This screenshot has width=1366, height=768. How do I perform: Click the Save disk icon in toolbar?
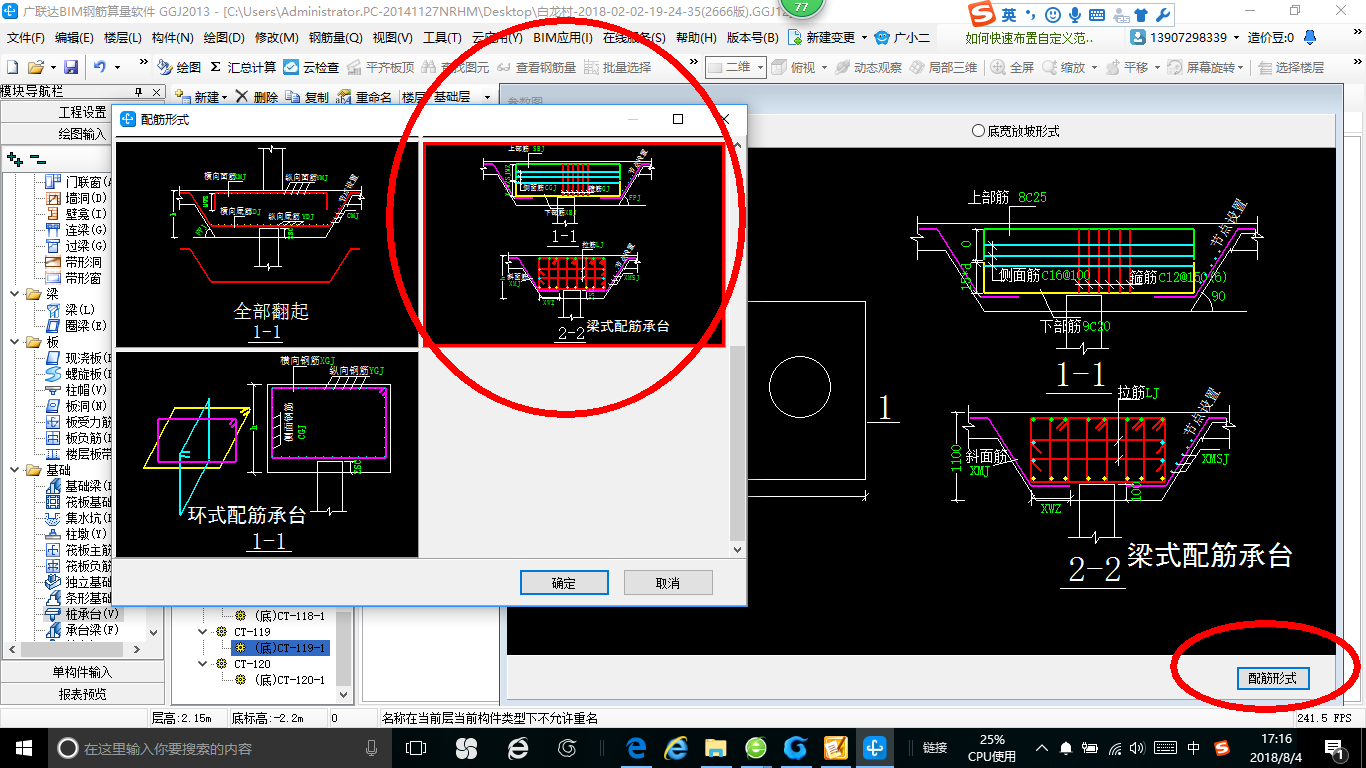tap(71, 67)
